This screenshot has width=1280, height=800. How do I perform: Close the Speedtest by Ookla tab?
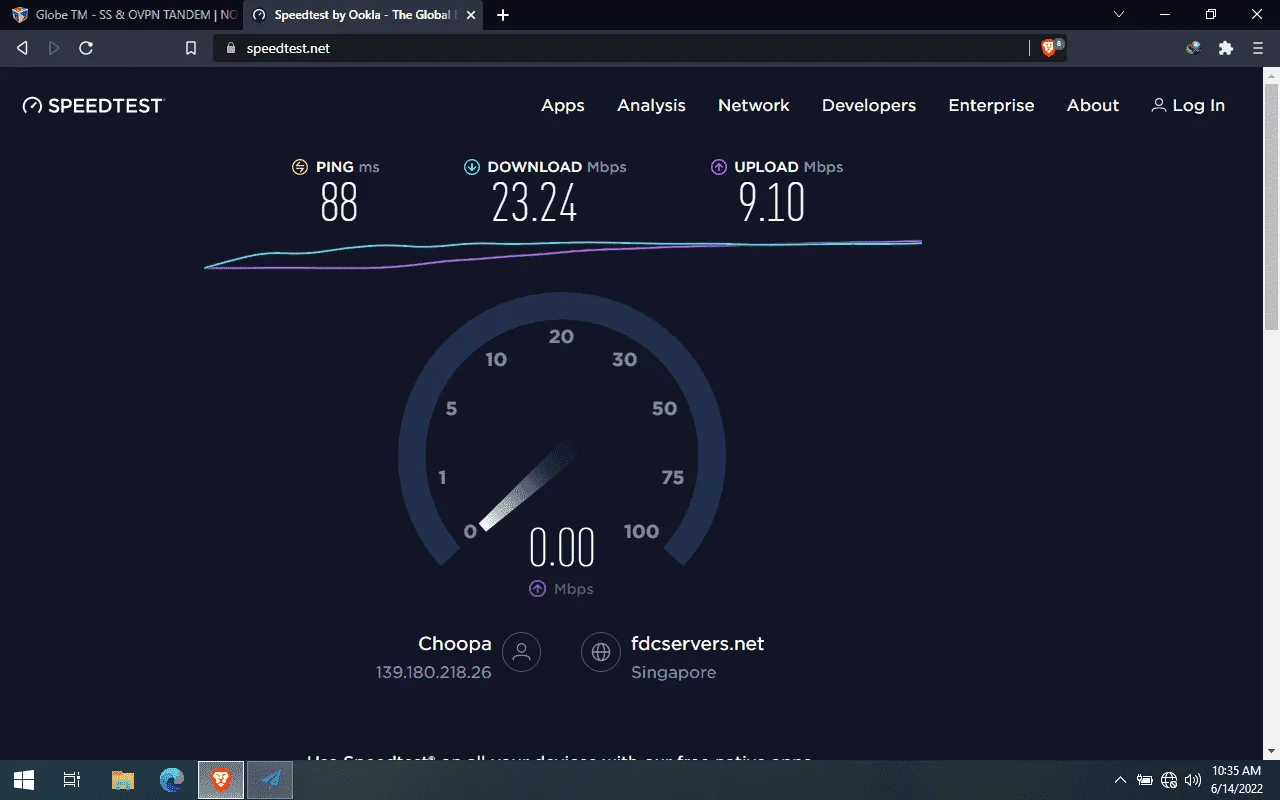tap(471, 15)
